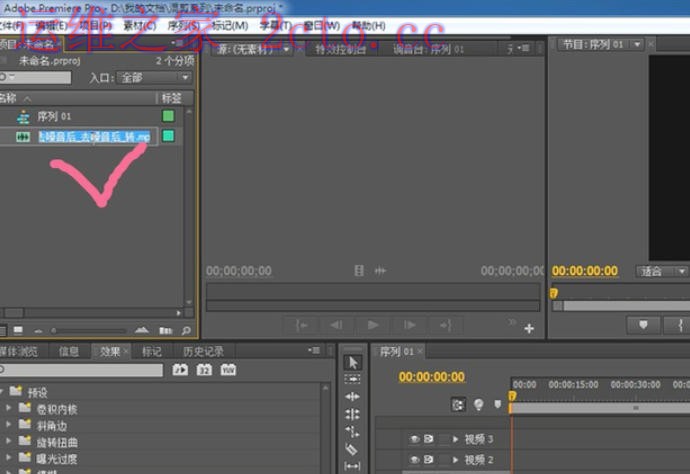690x474 pixels.
Task: Open the Source monitor button editor plus
Action: click(529, 328)
